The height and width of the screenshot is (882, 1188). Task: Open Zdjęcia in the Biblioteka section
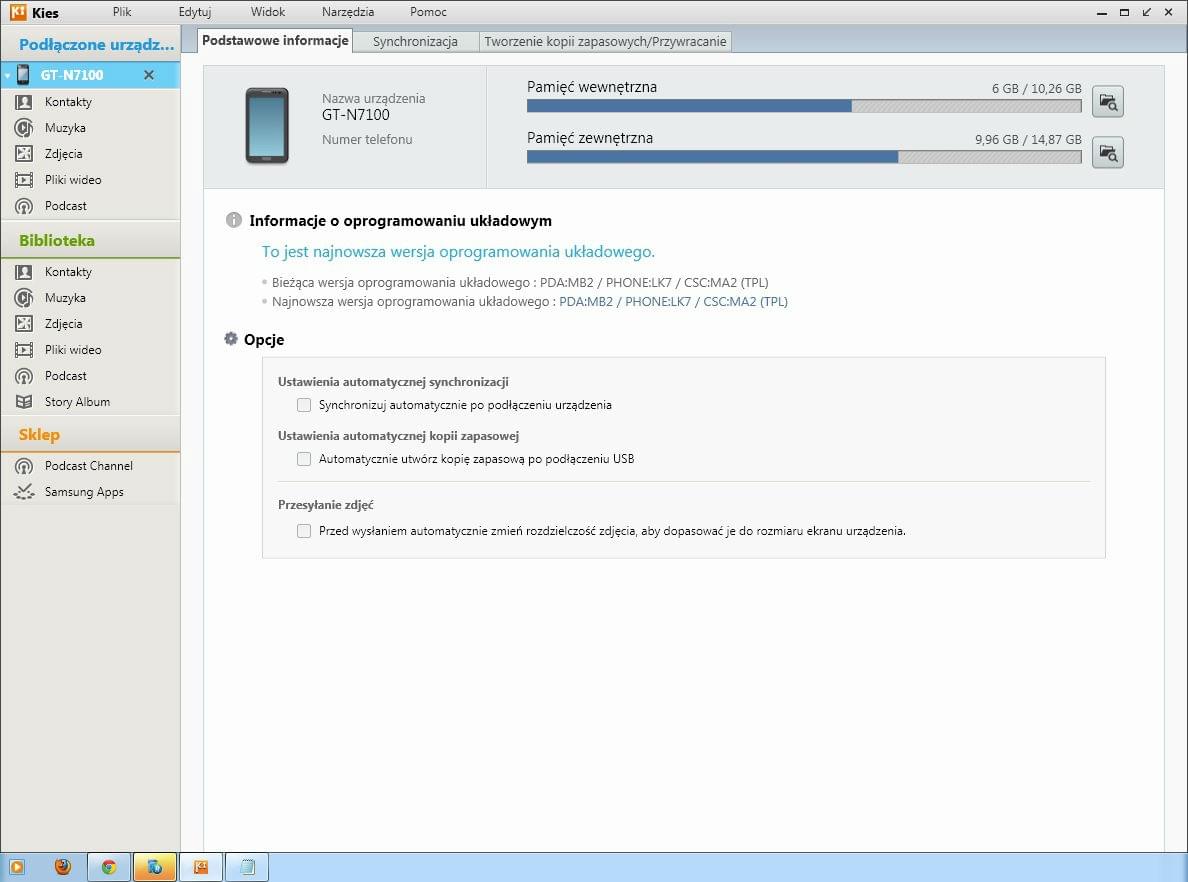90,324
